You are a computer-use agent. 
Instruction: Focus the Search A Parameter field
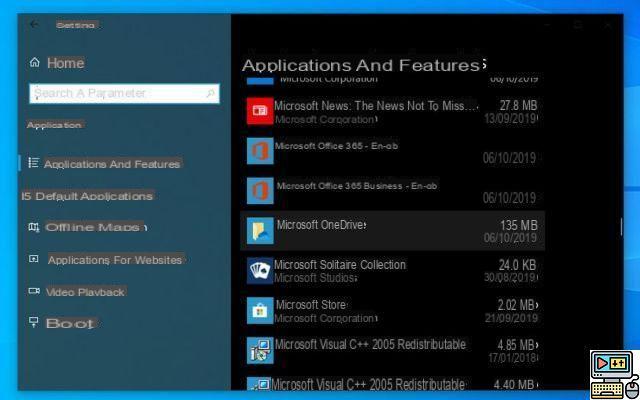pos(124,93)
